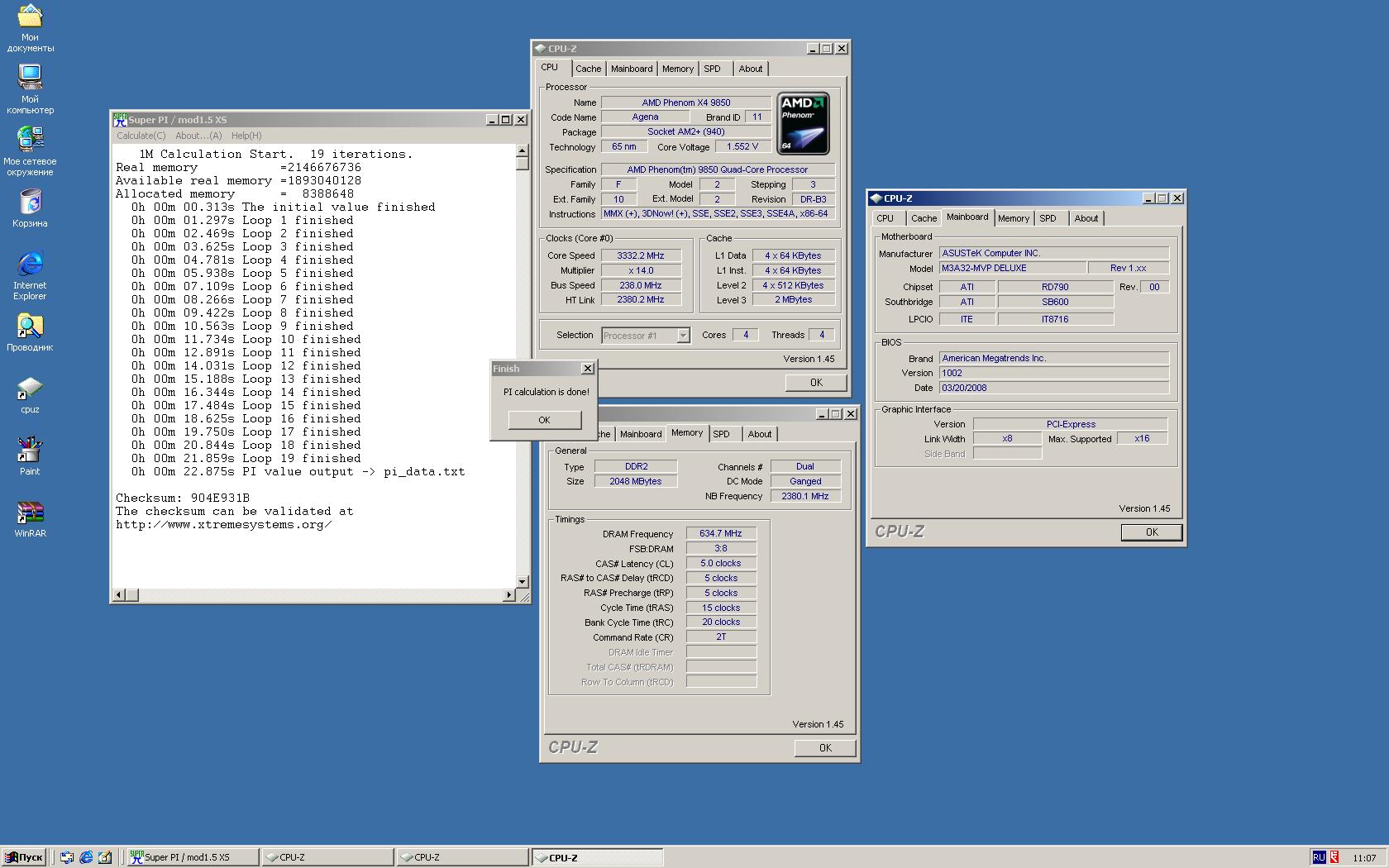This screenshot has height=868, width=1389.
Task: Select Cache tab in CPU-Z CPU window
Action: pos(589,69)
